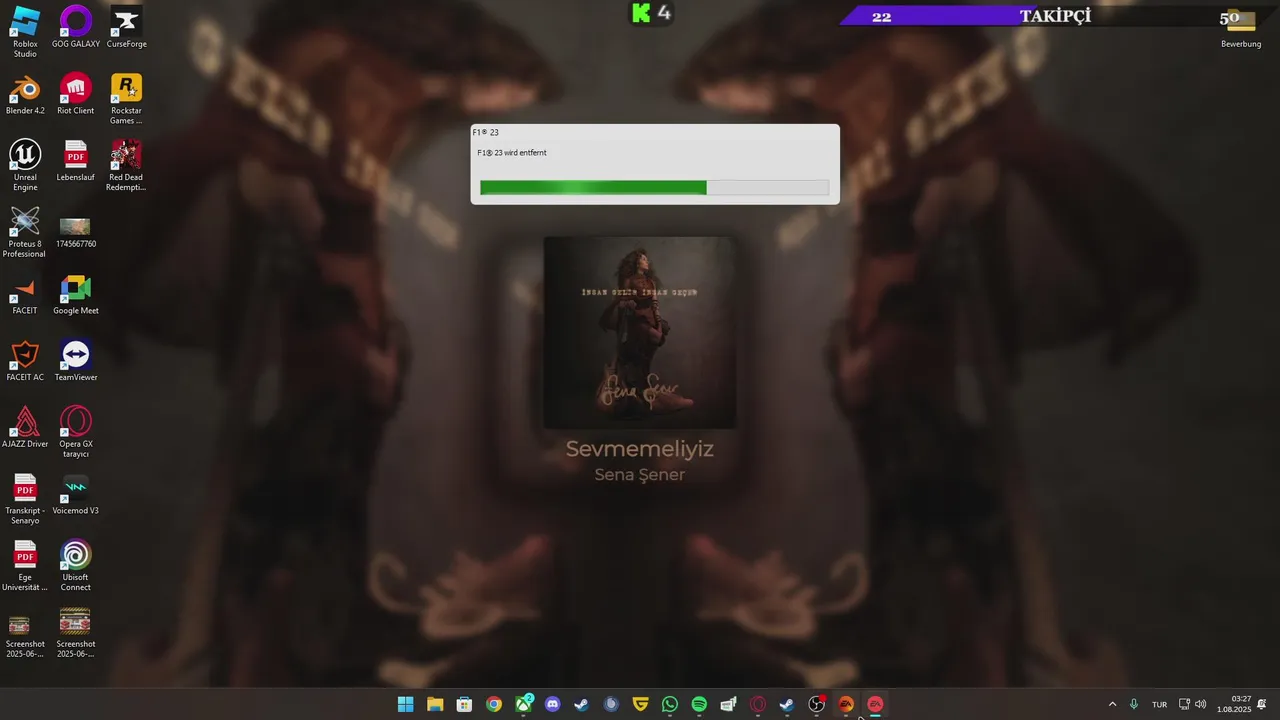The height and width of the screenshot is (720, 1280).
Task: Select the Ubisoft Connect shortcut
Action: [x=76, y=566]
